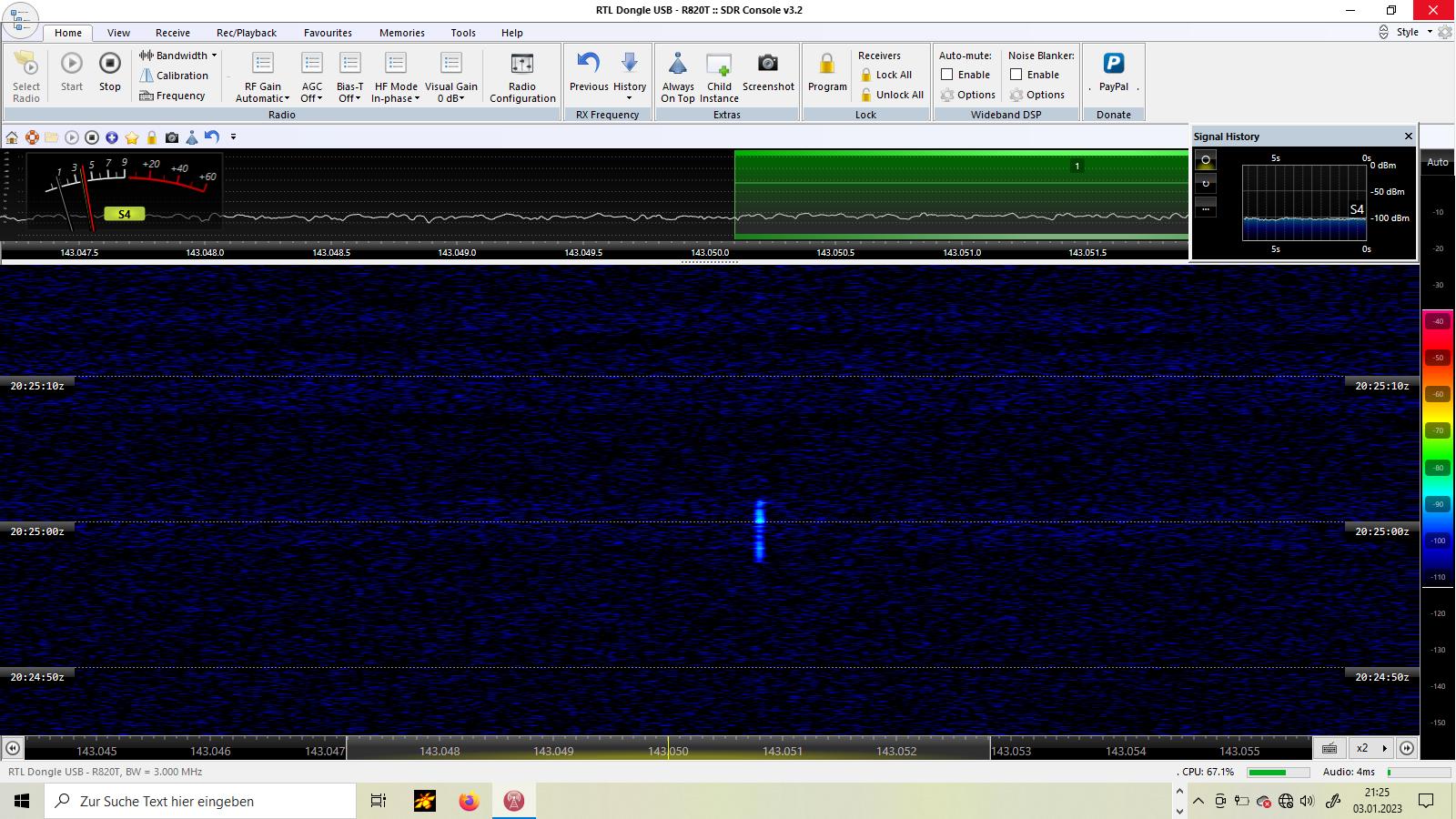Open the Frequency setting in the Radio group

[x=173, y=96]
